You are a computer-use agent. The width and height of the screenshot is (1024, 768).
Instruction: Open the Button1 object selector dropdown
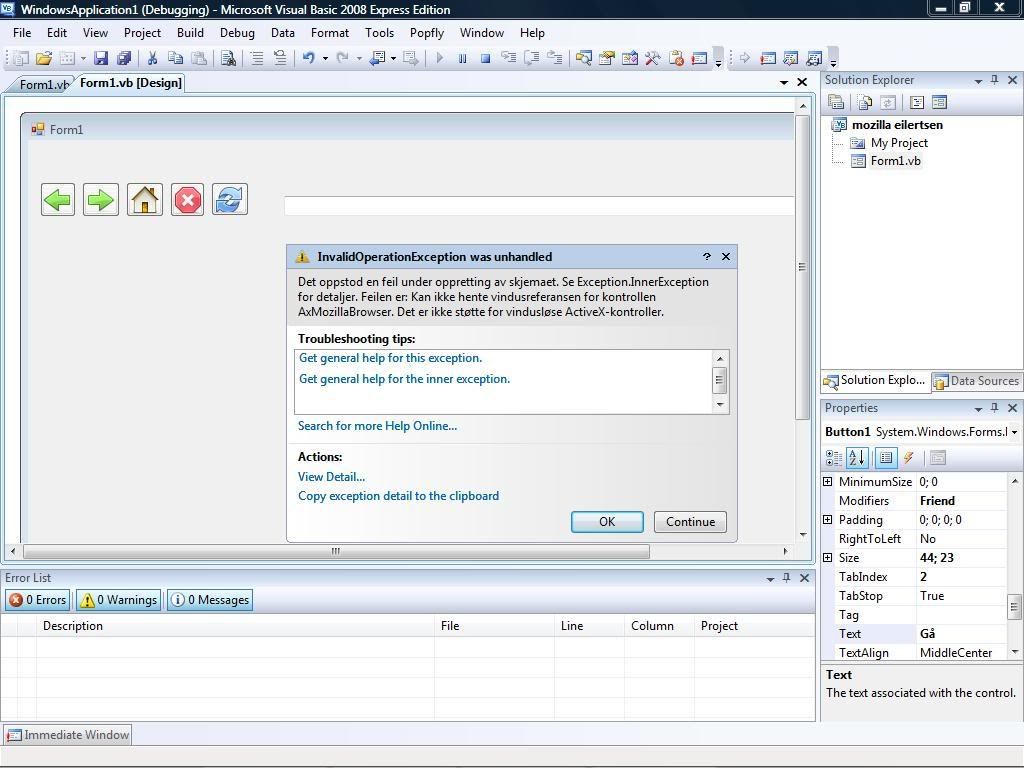pyautogui.click(x=1013, y=432)
